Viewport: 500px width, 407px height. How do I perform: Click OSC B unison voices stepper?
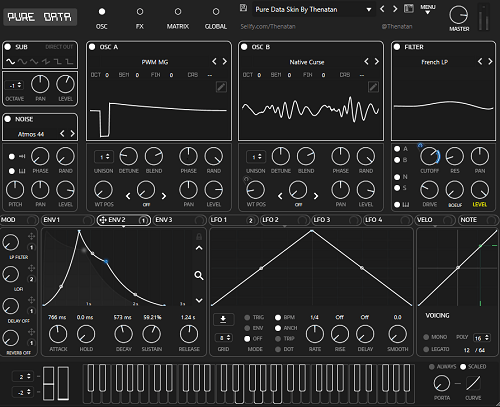(x=256, y=157)
